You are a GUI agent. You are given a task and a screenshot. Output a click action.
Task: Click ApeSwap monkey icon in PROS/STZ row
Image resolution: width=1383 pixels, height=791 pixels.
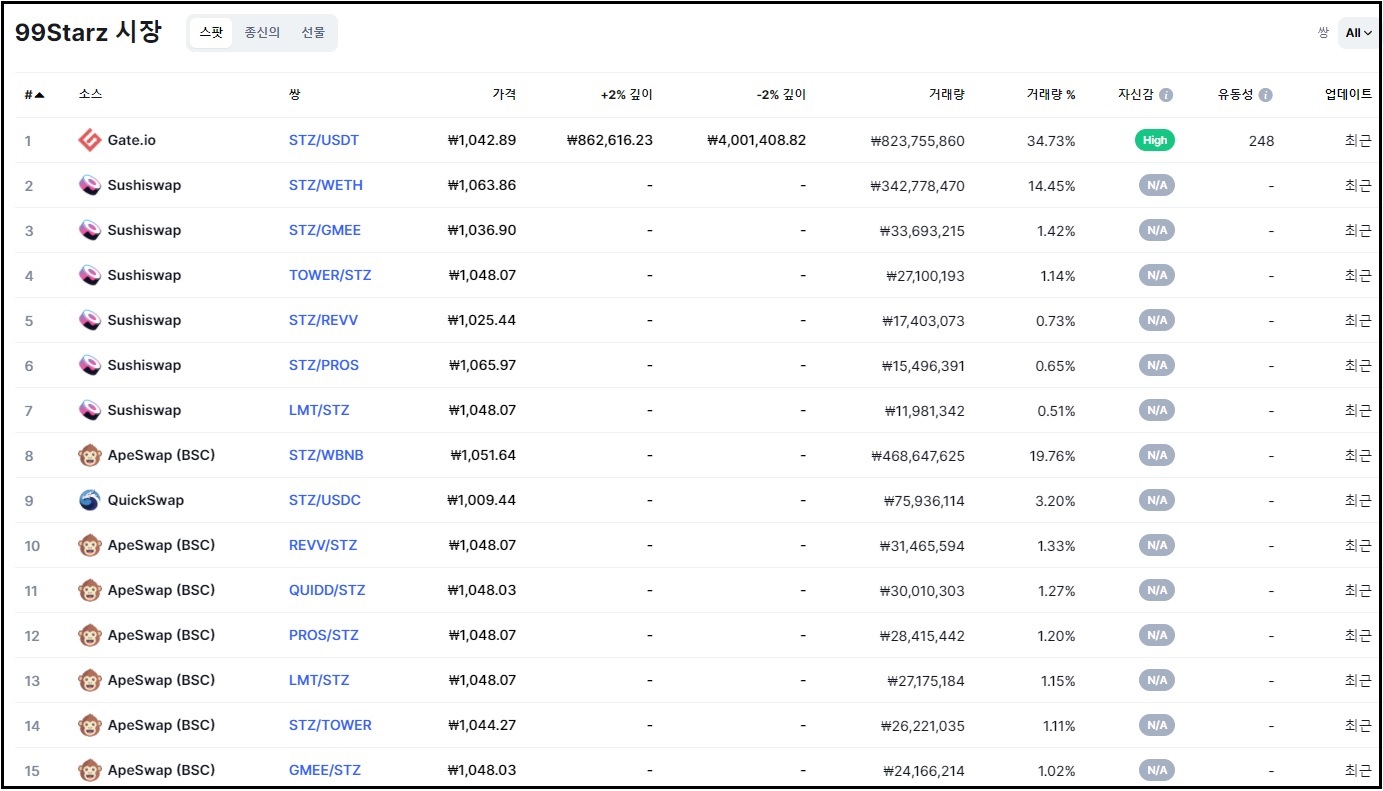90,635
